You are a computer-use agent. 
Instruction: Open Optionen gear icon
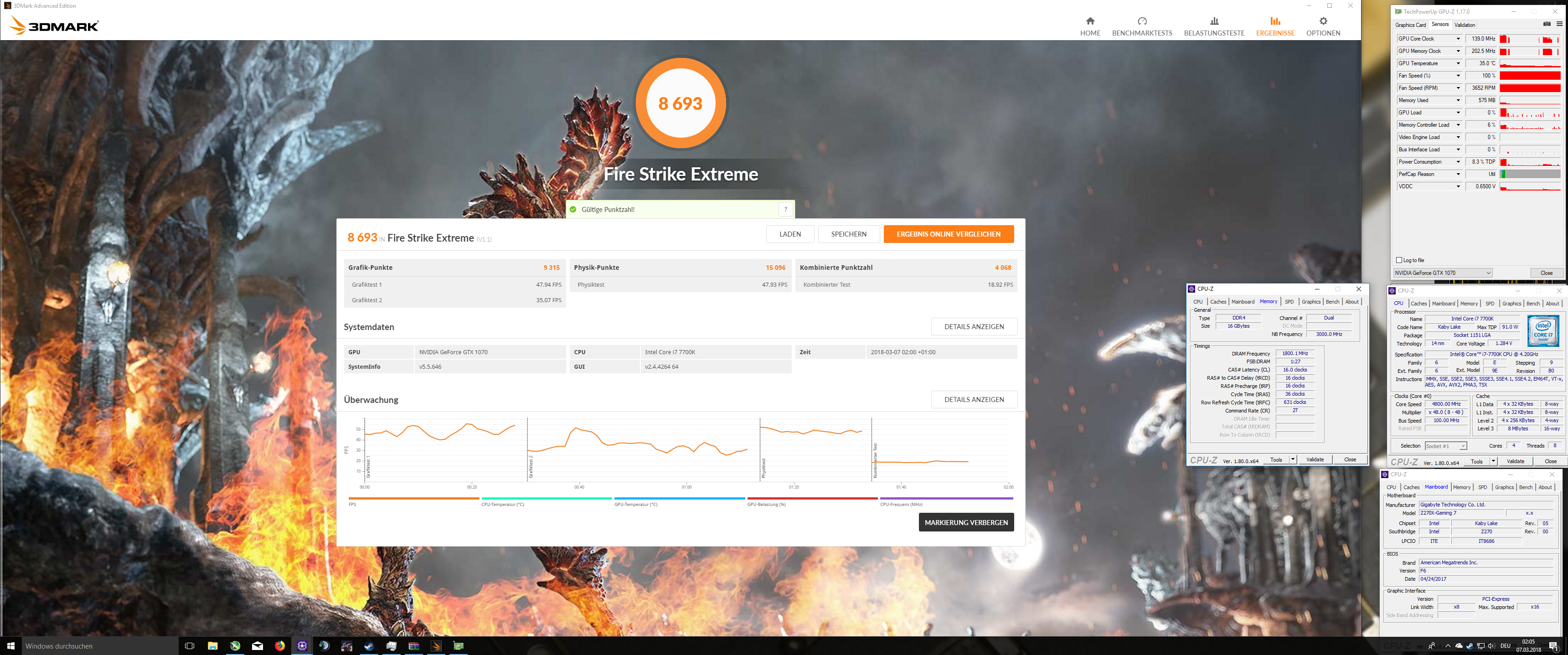1323,21
